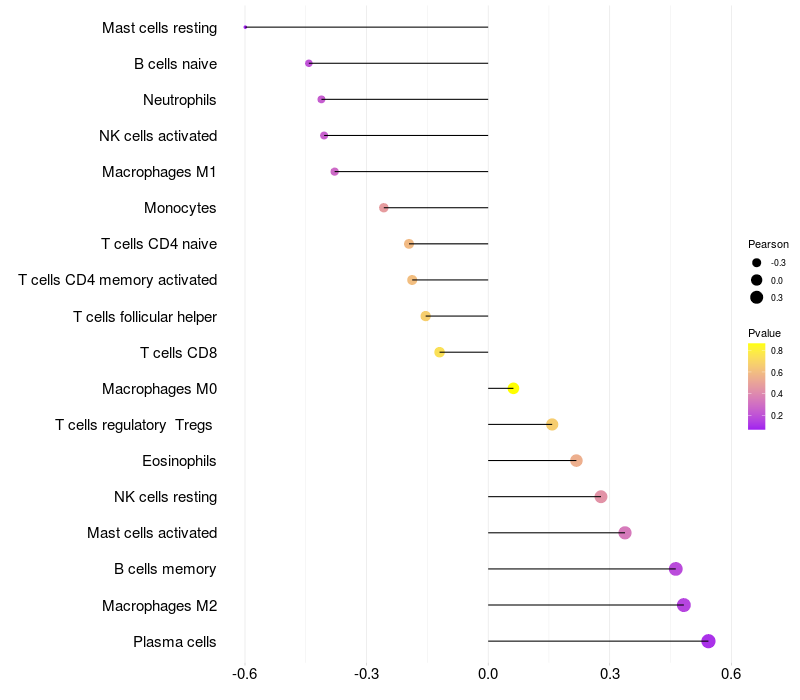Click the Pearson 0.0 legend circle
Viewport: 800px width, 700px height.
[x=757, y=280]
